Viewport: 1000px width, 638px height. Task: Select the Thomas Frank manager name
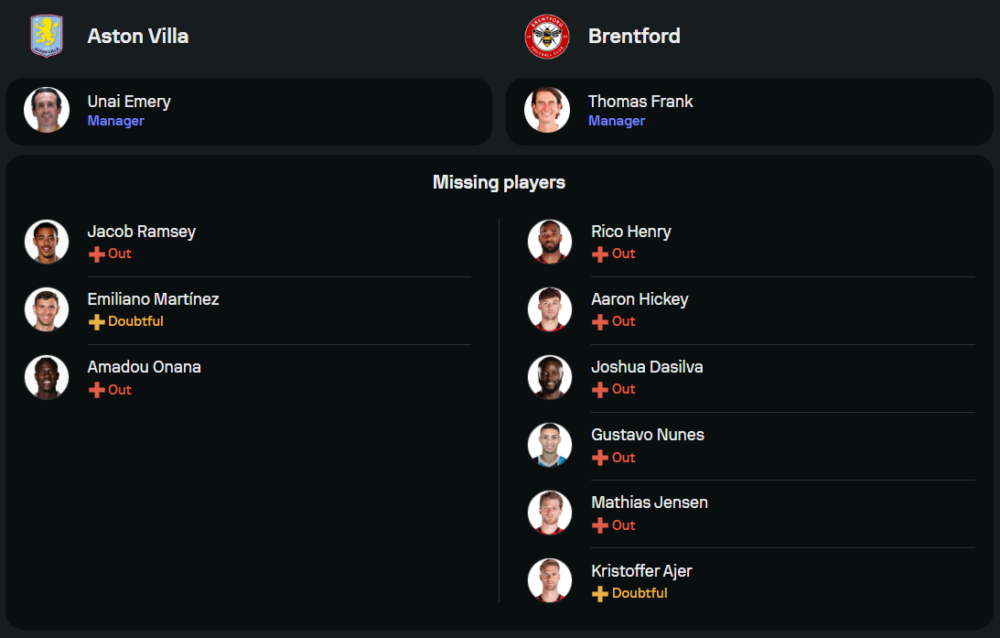[x=640, y=101]
